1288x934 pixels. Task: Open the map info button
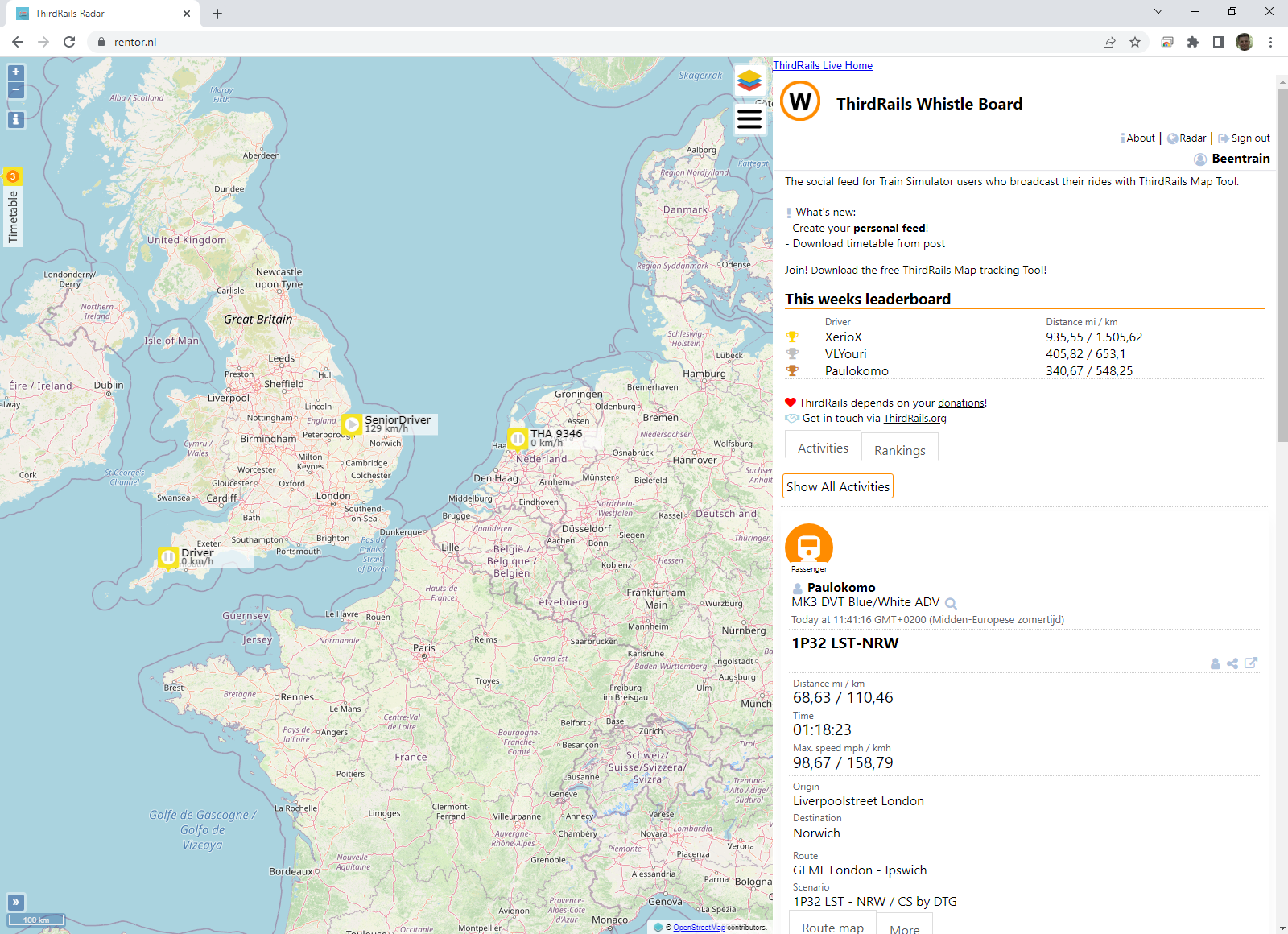(x=15, y=120)
